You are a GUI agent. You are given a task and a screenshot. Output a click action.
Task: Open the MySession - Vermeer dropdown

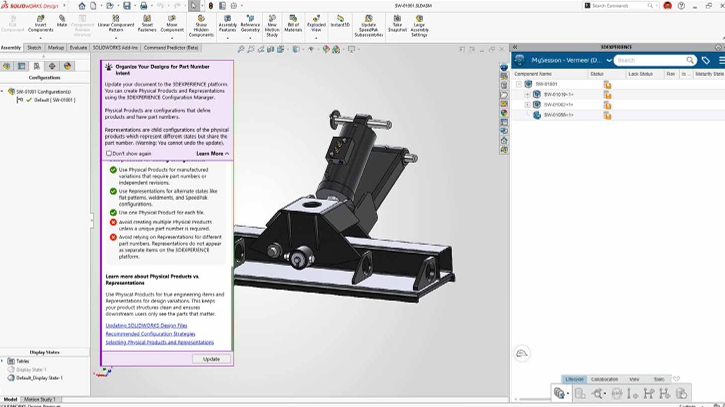click(x=609, y=61)
